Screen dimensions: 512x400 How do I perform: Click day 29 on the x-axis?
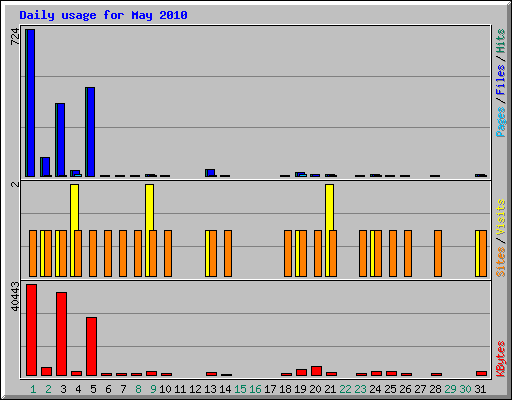tap(450, 389)
